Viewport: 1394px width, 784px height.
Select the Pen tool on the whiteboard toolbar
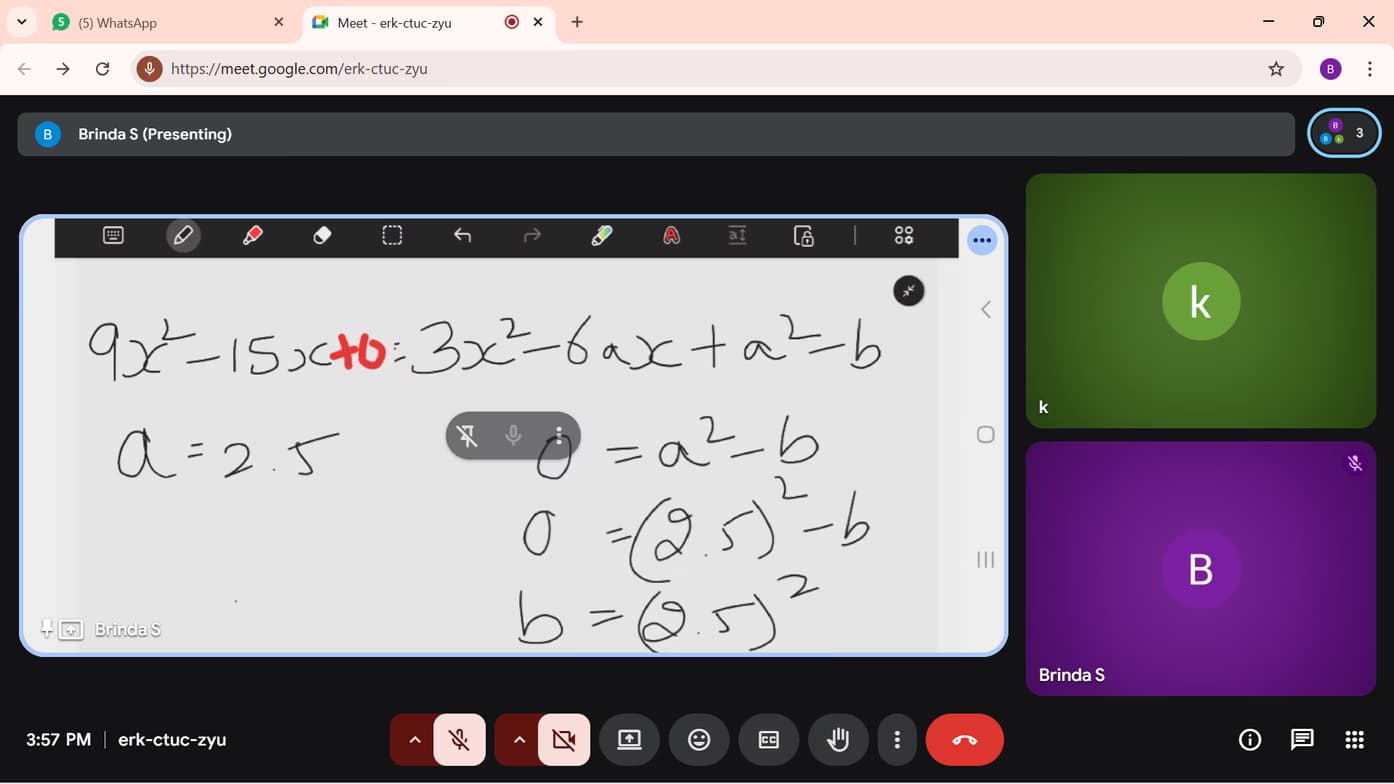click(183, 235)
